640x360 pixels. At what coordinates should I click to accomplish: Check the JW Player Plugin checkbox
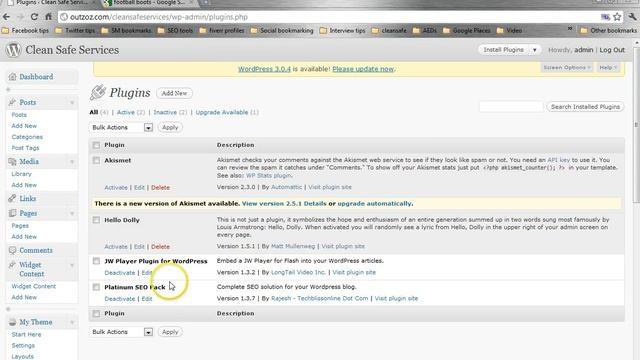[x=96, y=261]
